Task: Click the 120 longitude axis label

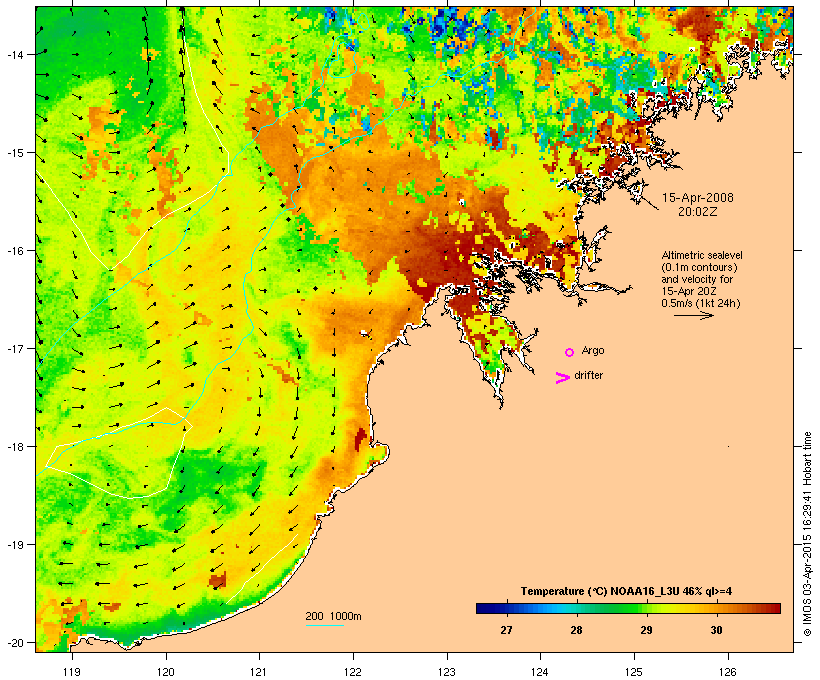Action: pyautogui.click(x=166, y=672)
